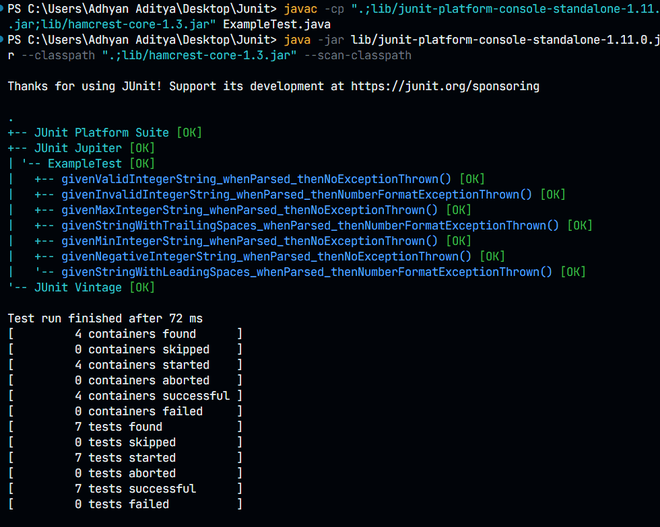Click givenMinIntegerString_whenParsed_thenNoExceptionThrown() test entry

[249, 241]
